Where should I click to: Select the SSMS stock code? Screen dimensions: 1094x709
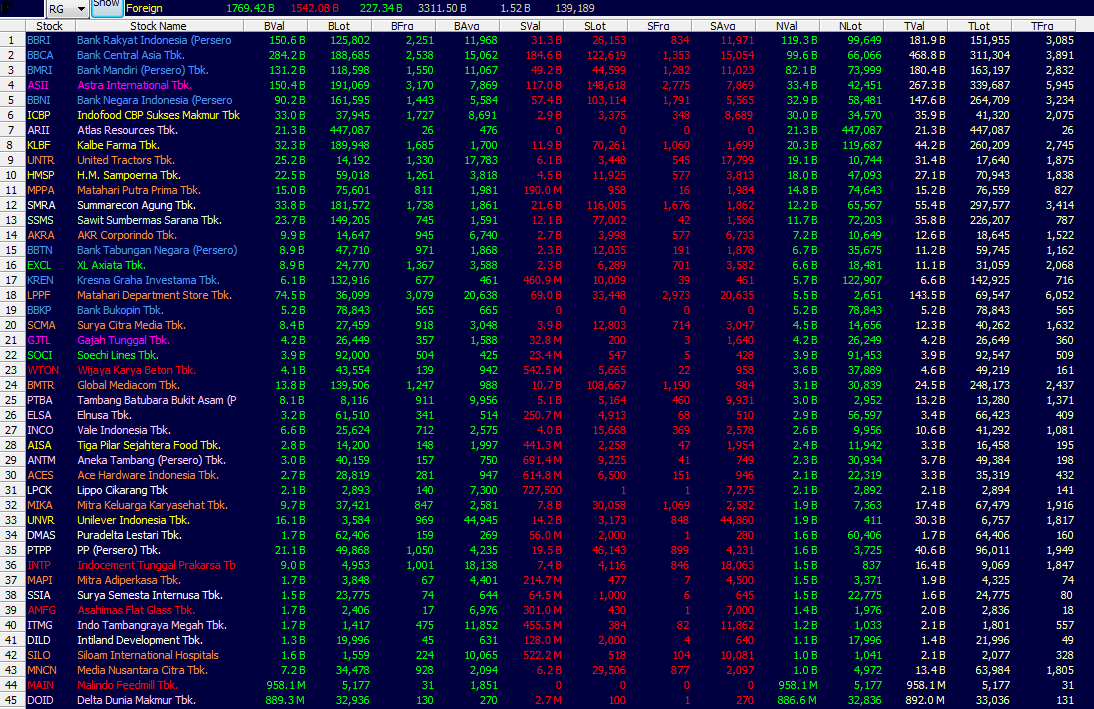coord(40,221)
